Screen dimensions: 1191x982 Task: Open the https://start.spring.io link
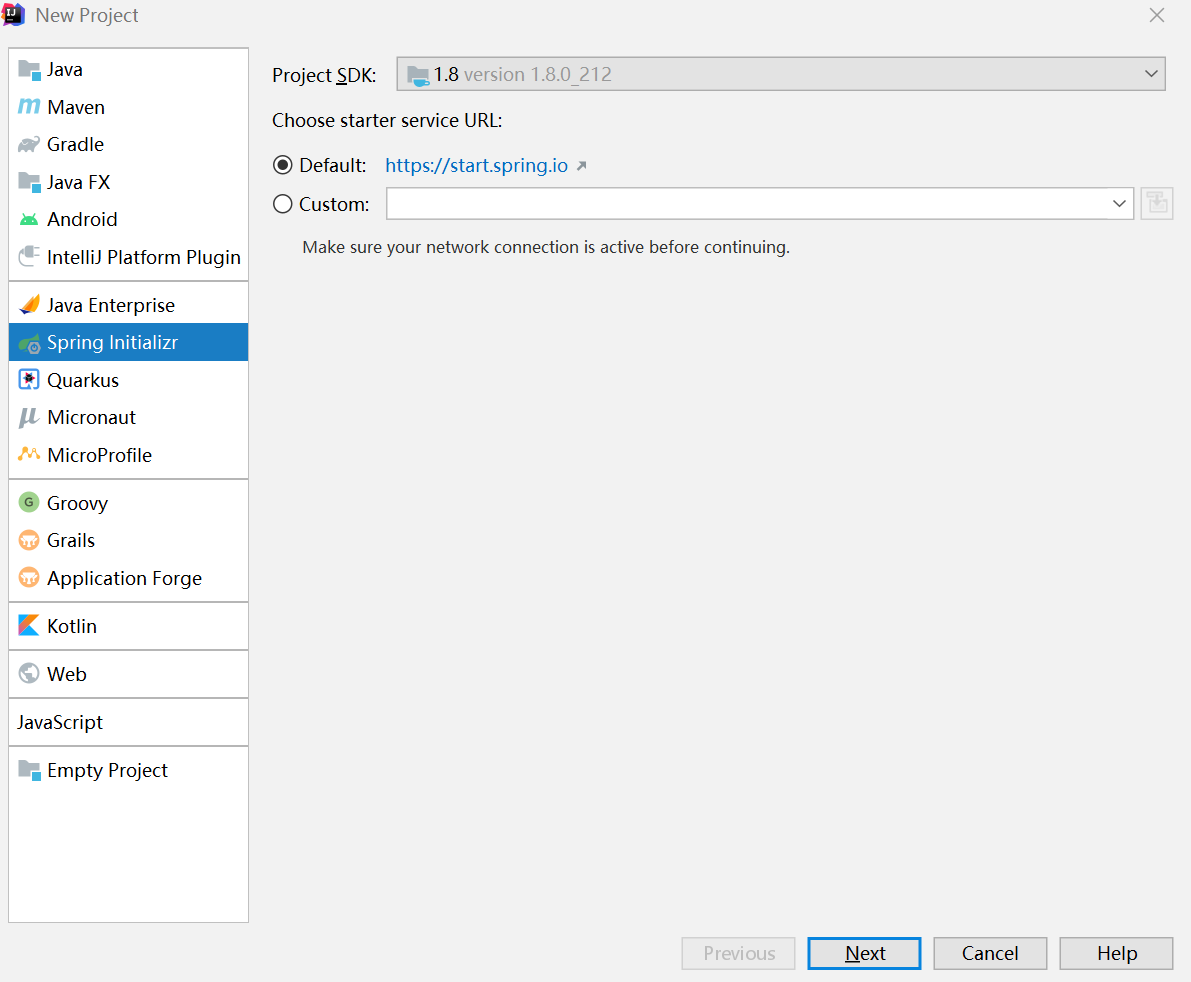pos(476,166)
